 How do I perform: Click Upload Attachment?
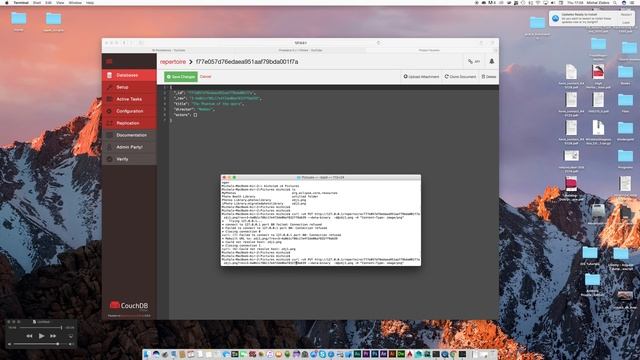421,77
